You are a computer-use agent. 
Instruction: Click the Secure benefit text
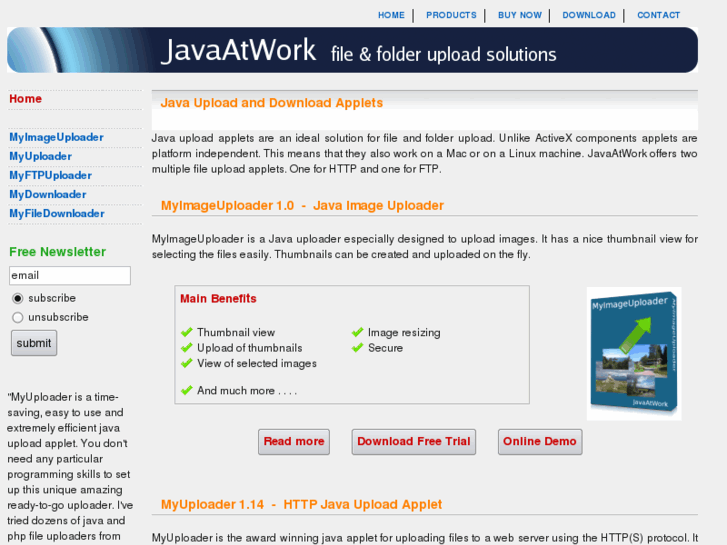[x=385, y=348]
